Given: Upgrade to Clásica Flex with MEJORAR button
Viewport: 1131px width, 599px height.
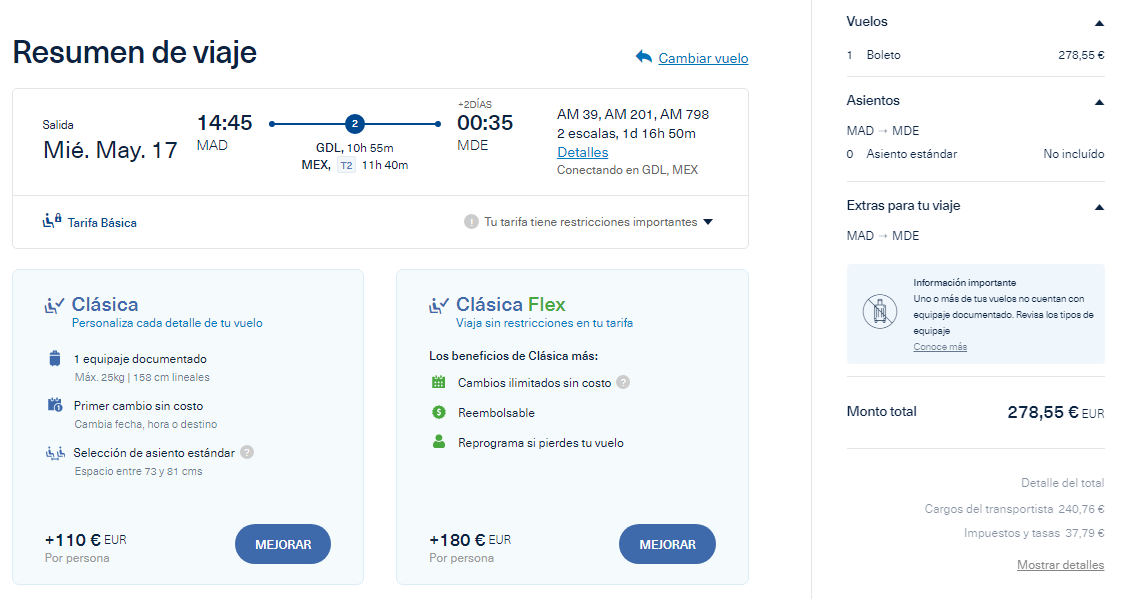Looking at the screenshot, I should pyautogui.click(x=667, y=544).
